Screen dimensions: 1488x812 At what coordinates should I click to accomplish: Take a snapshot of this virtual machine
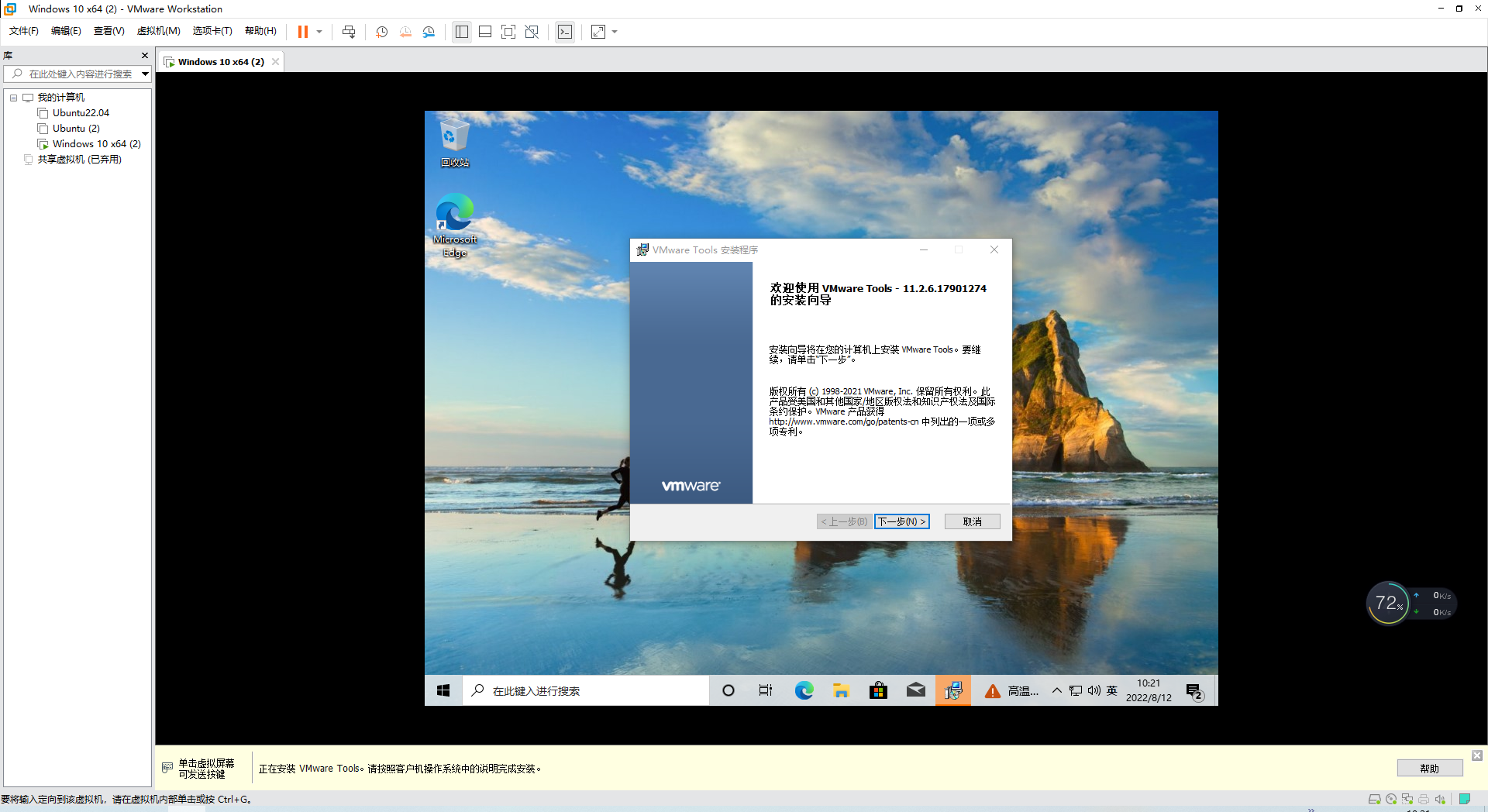coord(382,32)
